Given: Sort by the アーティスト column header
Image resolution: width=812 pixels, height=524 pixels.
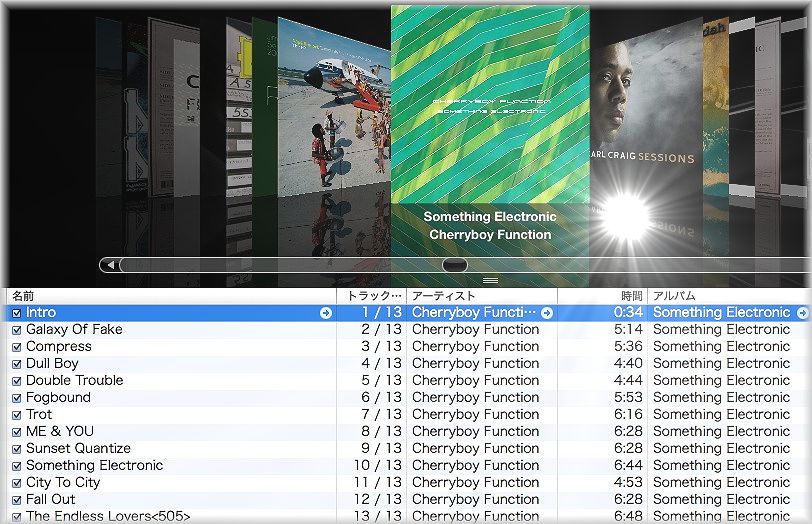Looking at the screenshot, I should 482,296.
